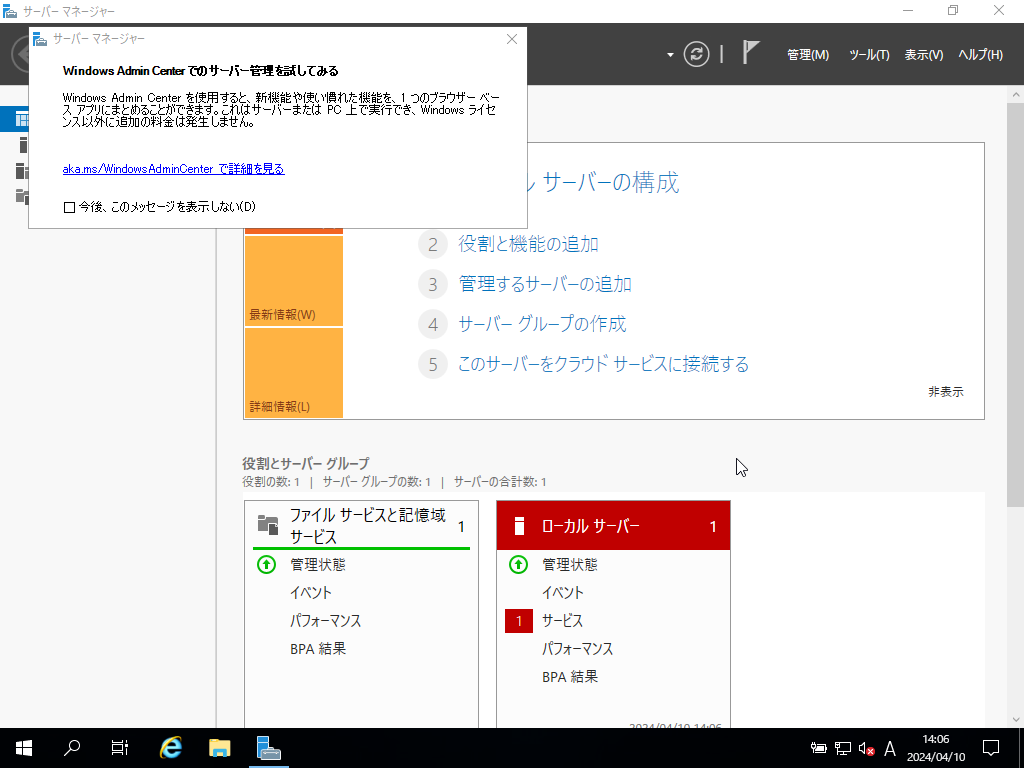
Task: Click the step 4 number circle
Action: [432, 325]
